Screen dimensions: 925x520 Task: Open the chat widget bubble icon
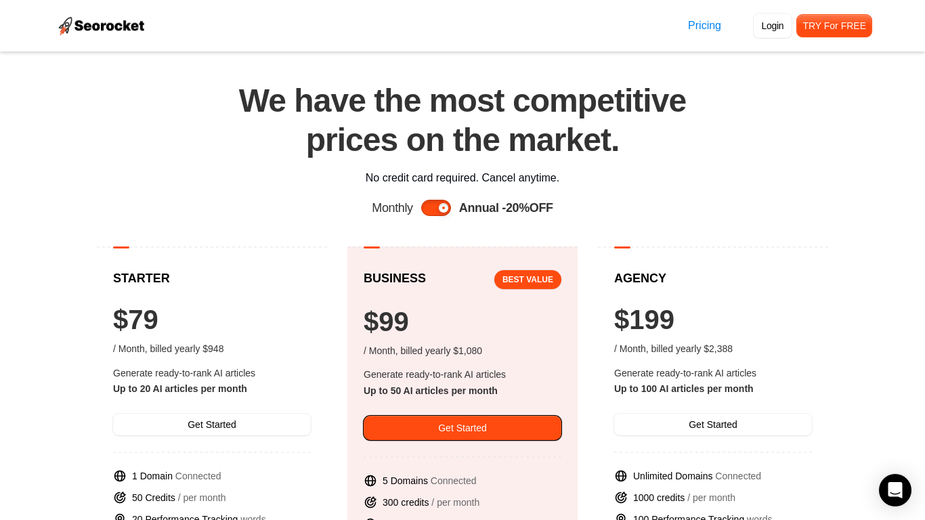[x=895, y=490]
